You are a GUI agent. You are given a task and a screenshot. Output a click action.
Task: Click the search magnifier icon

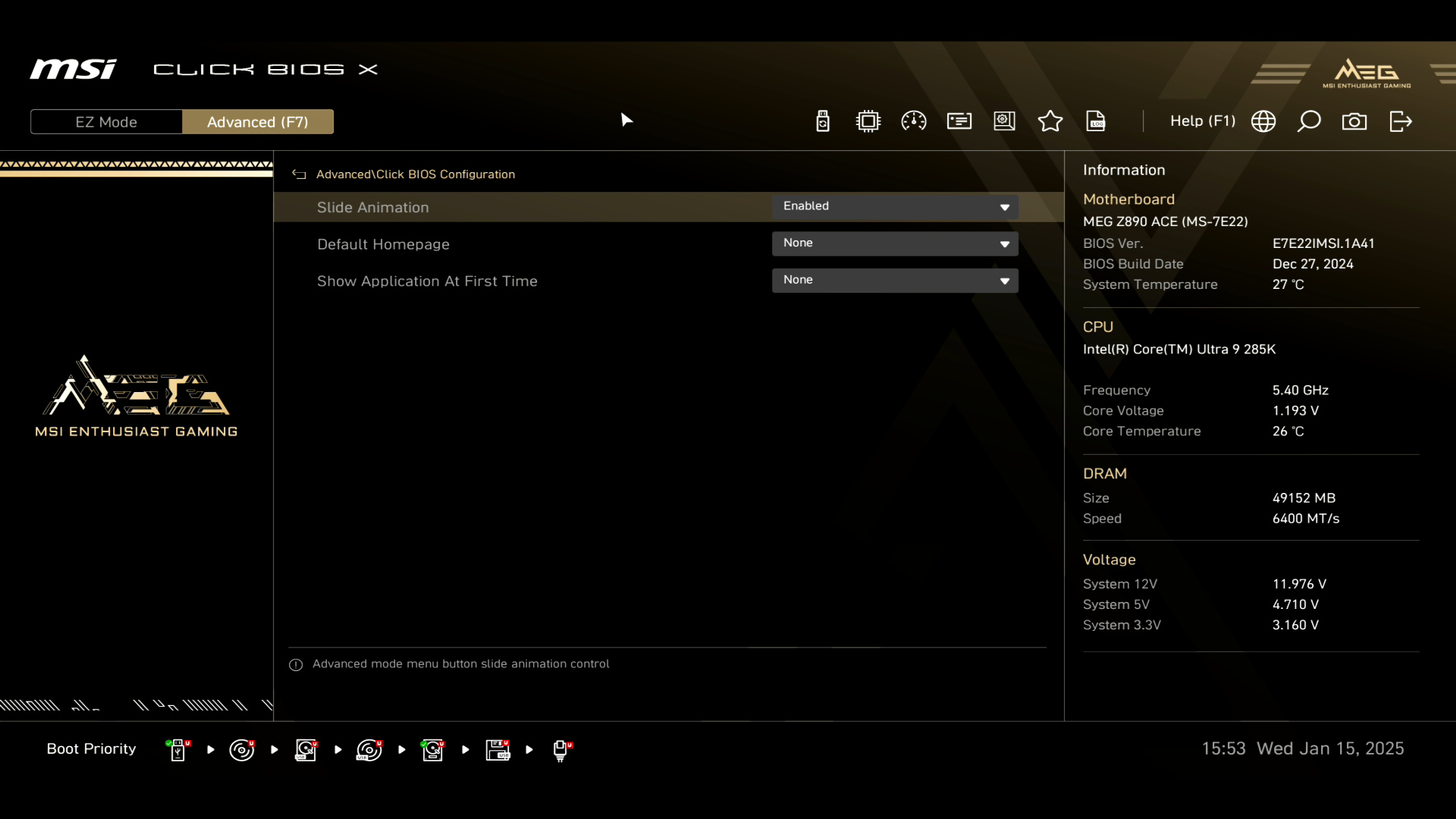coord(1309,121)
